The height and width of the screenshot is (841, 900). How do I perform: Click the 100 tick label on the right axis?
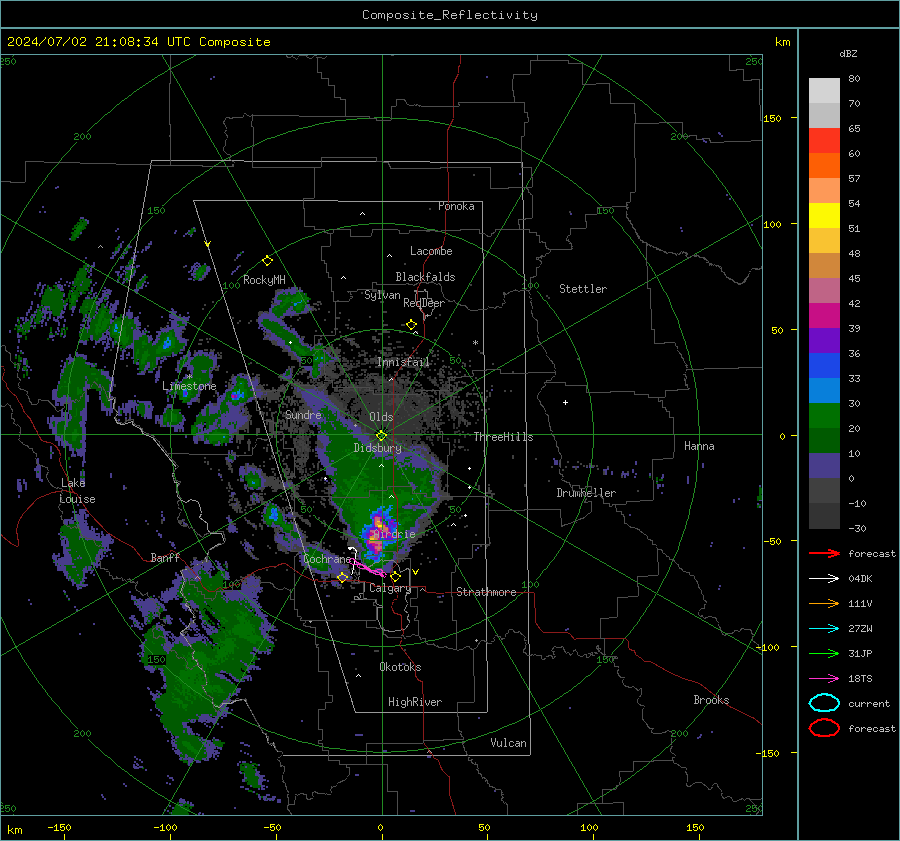point(773,224)
